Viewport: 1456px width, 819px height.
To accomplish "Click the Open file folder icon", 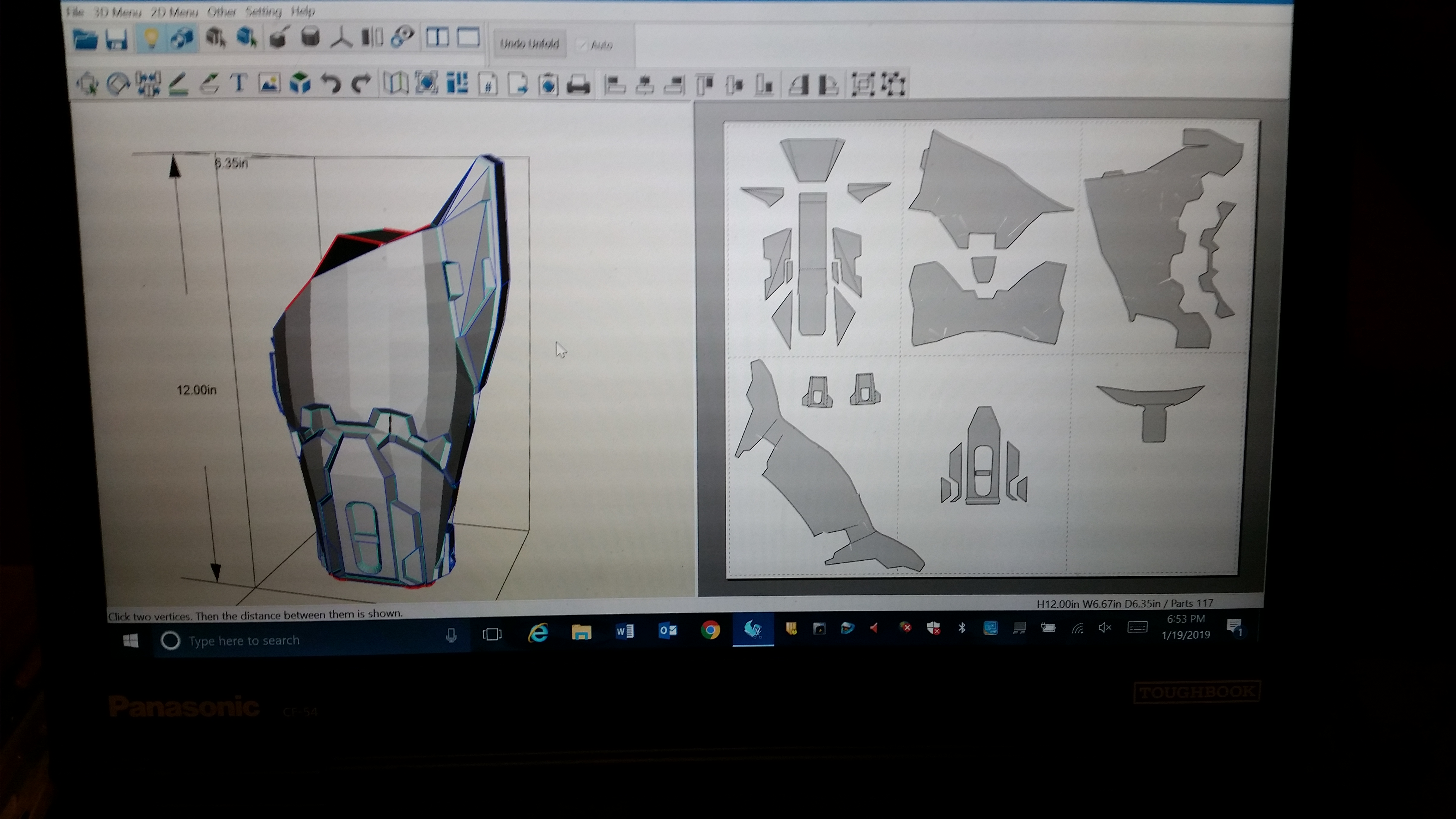I will [86, 39].
